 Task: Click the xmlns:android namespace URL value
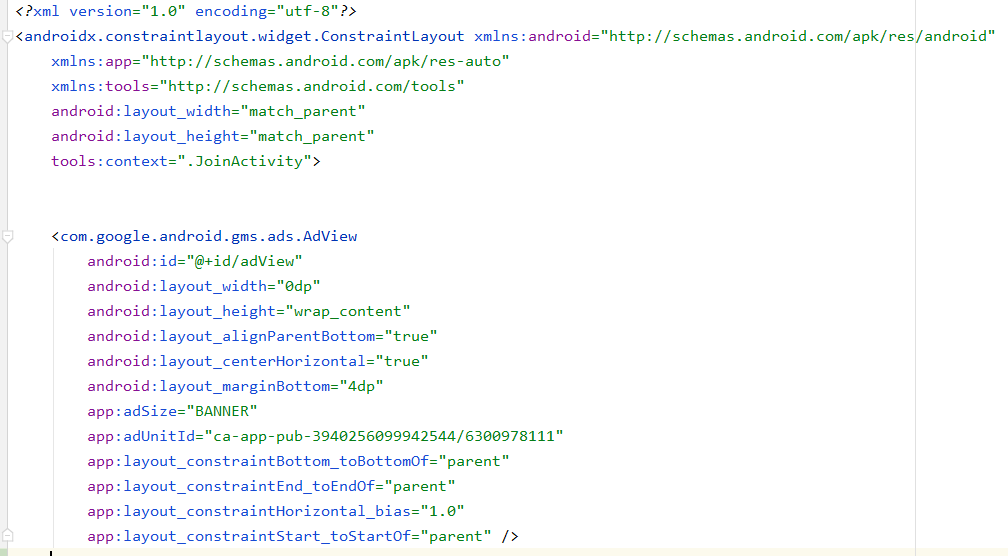pyautogui.click(x=797, y=37)
